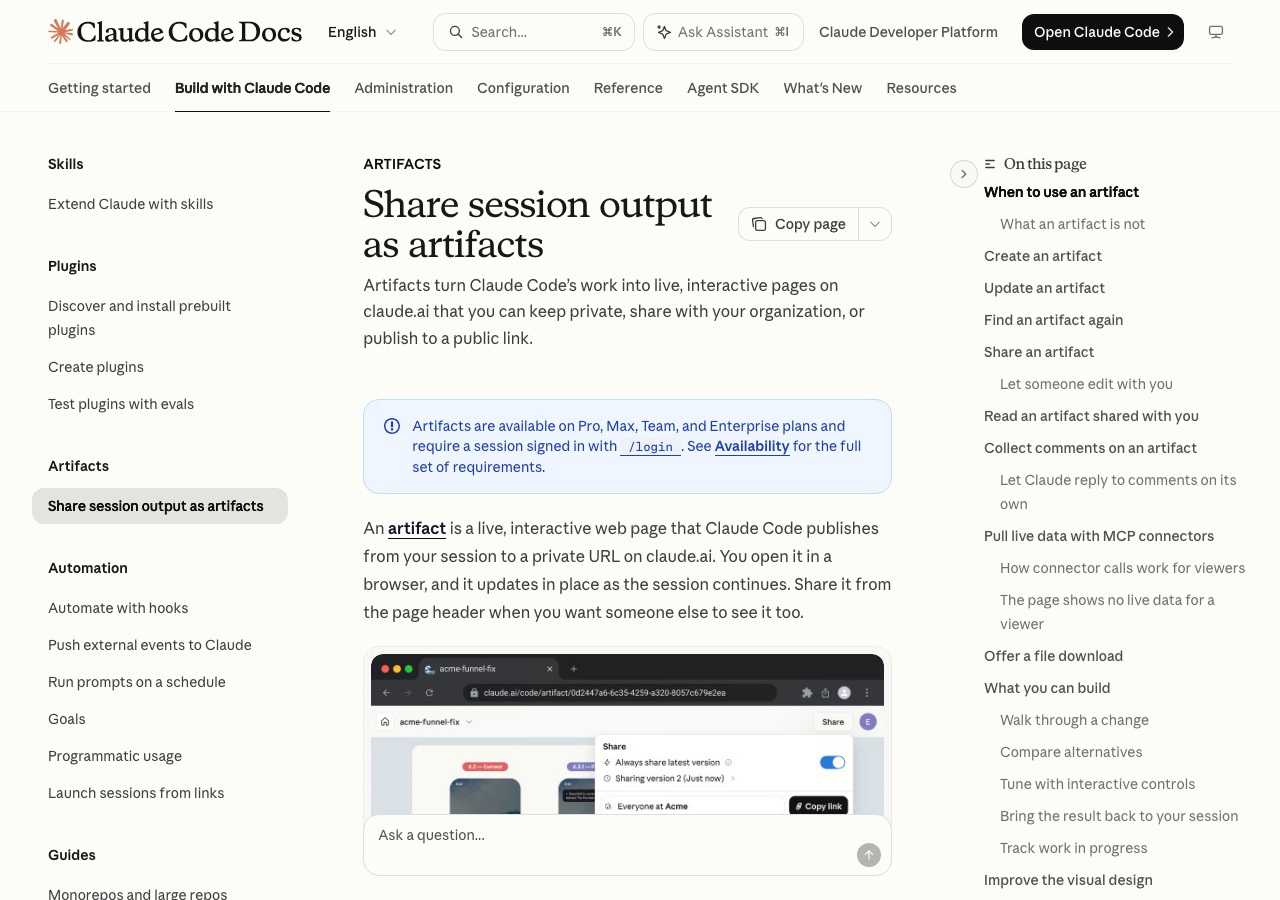Follow the Claude Developer Platform link
Image resolution: width=1280 pixels, height=900 pixels.
pos(908,32)
